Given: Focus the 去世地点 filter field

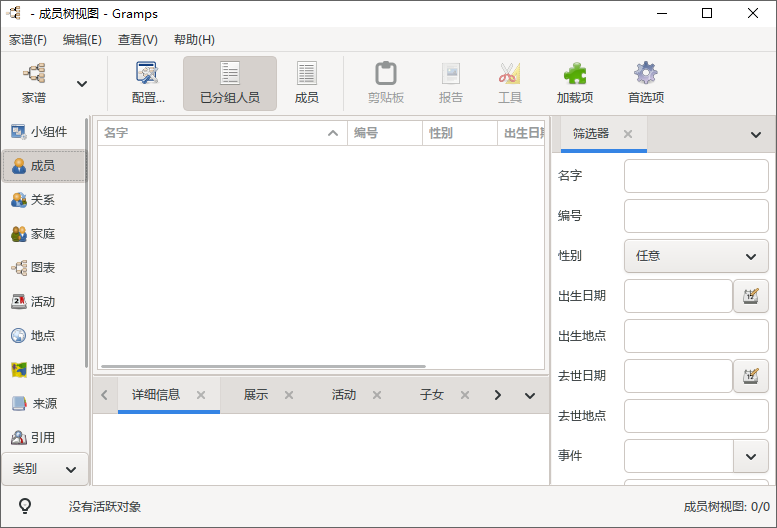Looking at the screenshot, I should [x=696, y=416].
